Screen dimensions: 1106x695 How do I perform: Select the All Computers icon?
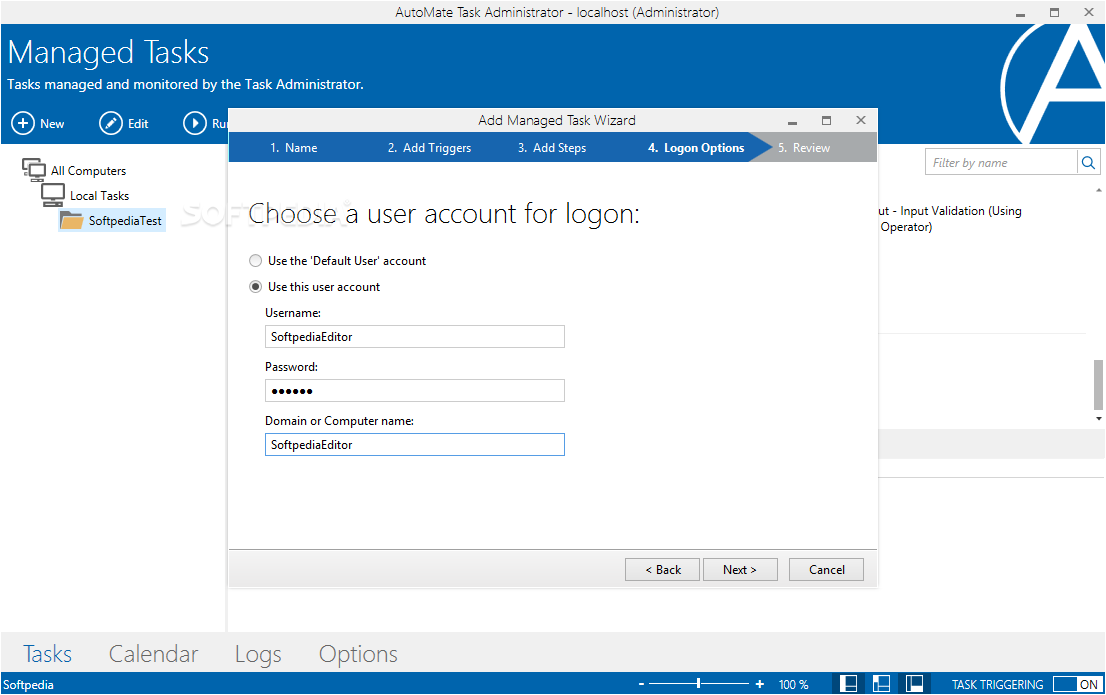(x=34, y=170)
